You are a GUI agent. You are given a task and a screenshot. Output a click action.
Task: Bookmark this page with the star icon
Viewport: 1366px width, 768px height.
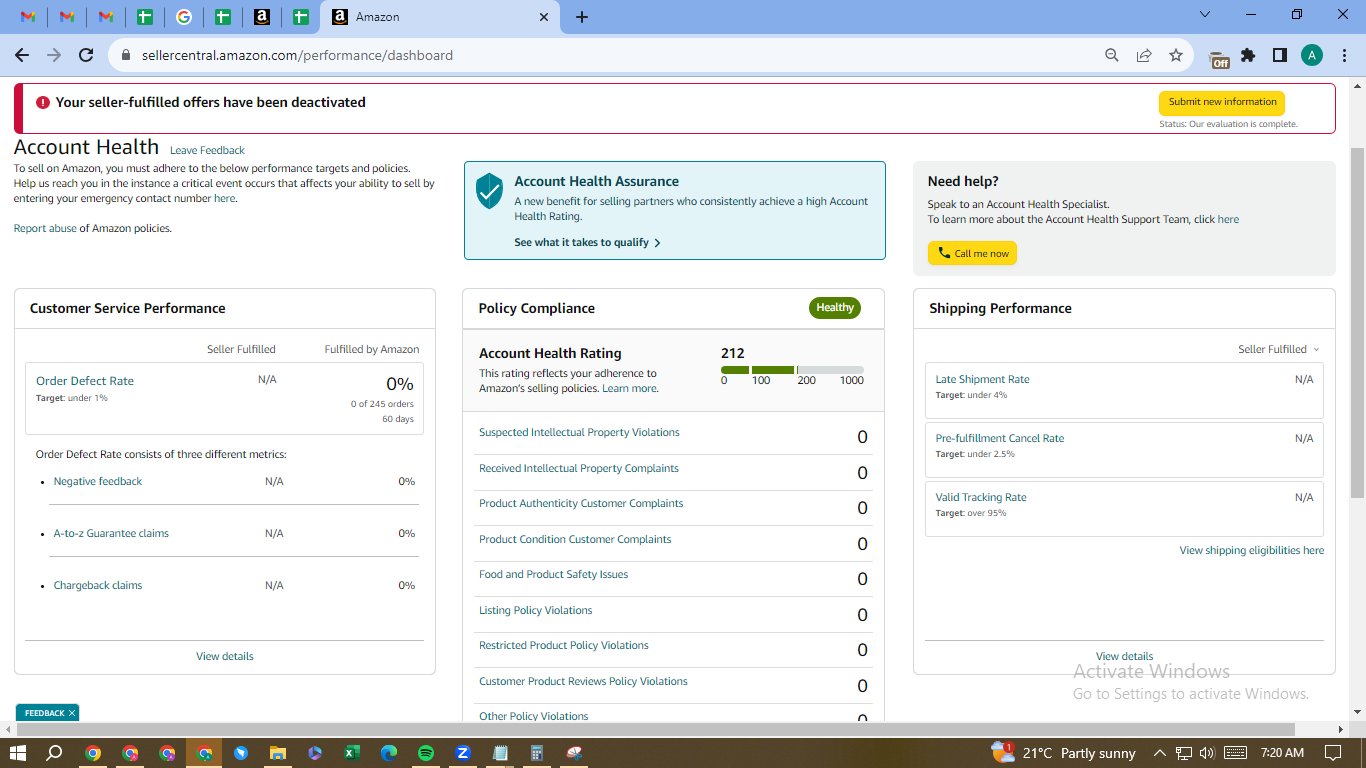pos(1176,55)
